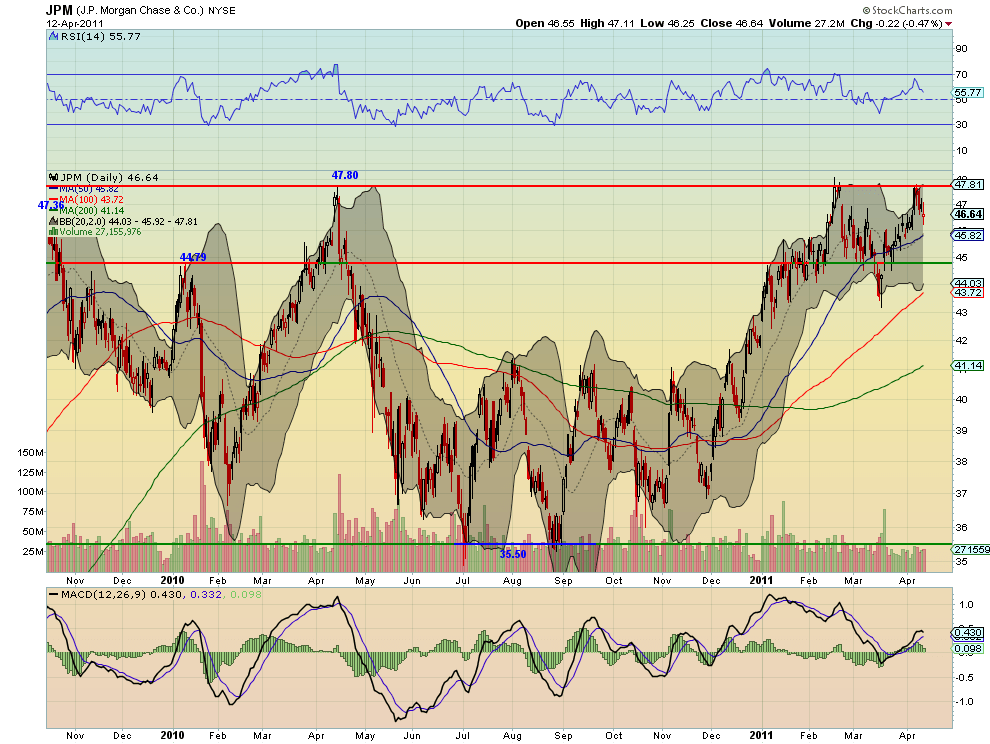Click the 2010 label on MACD panel date axis
Screen dimensions: 990x744
click(172, 735)
